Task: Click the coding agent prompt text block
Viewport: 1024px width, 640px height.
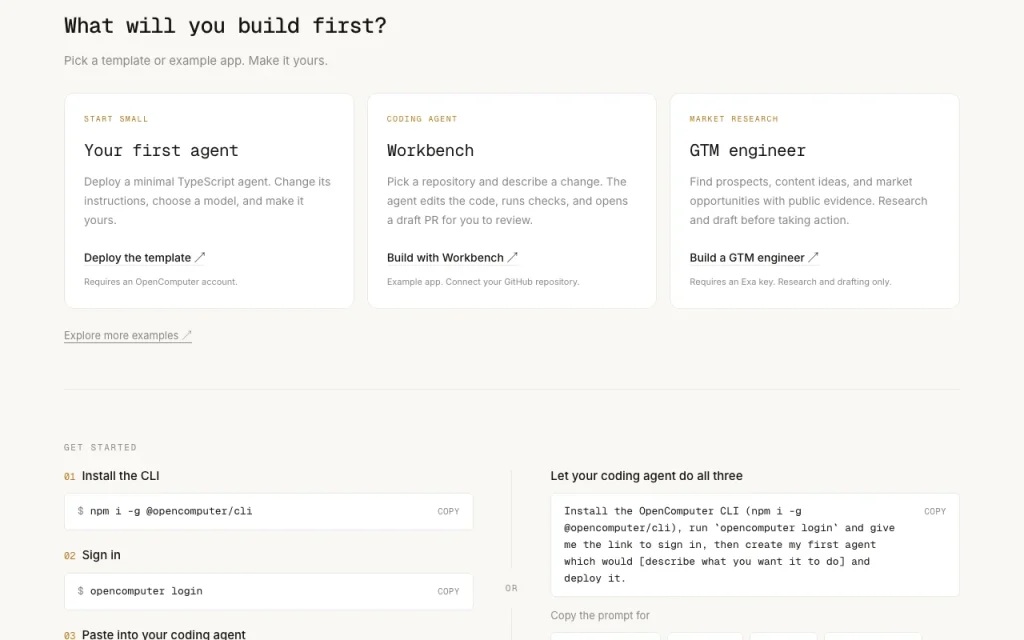Action: tap(729, 545)
